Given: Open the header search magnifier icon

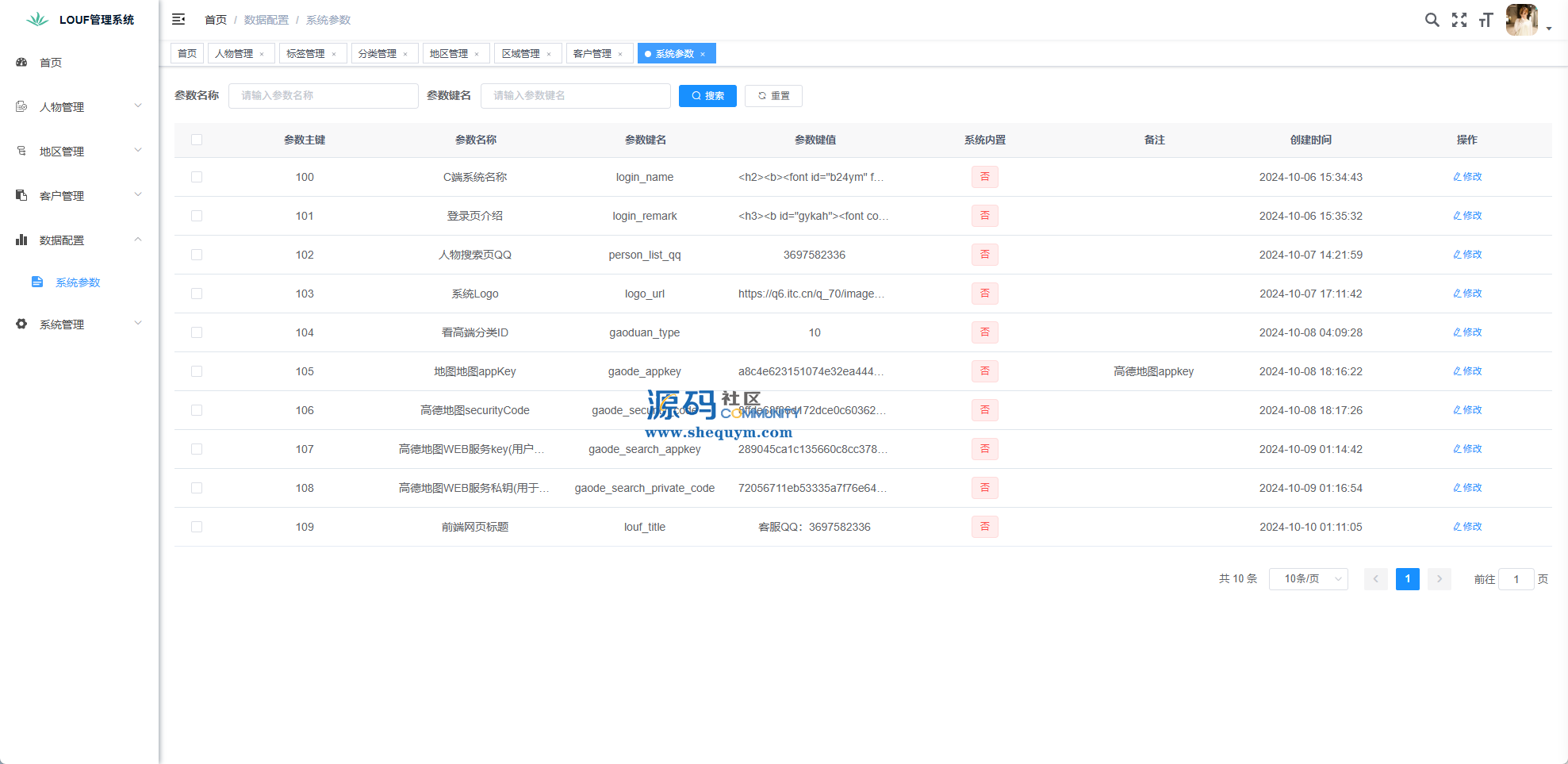Looking at the screenshot, I should (1432, 20).
